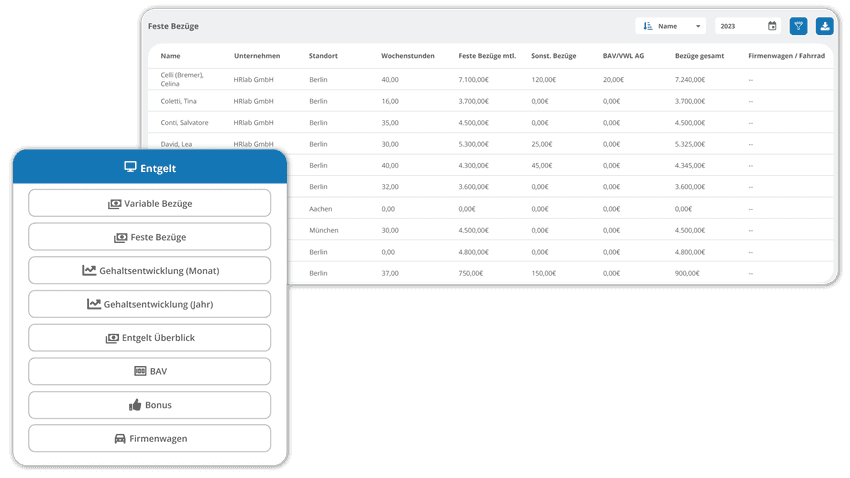Sort by the Wochenstunden column header

pos(408,56)
